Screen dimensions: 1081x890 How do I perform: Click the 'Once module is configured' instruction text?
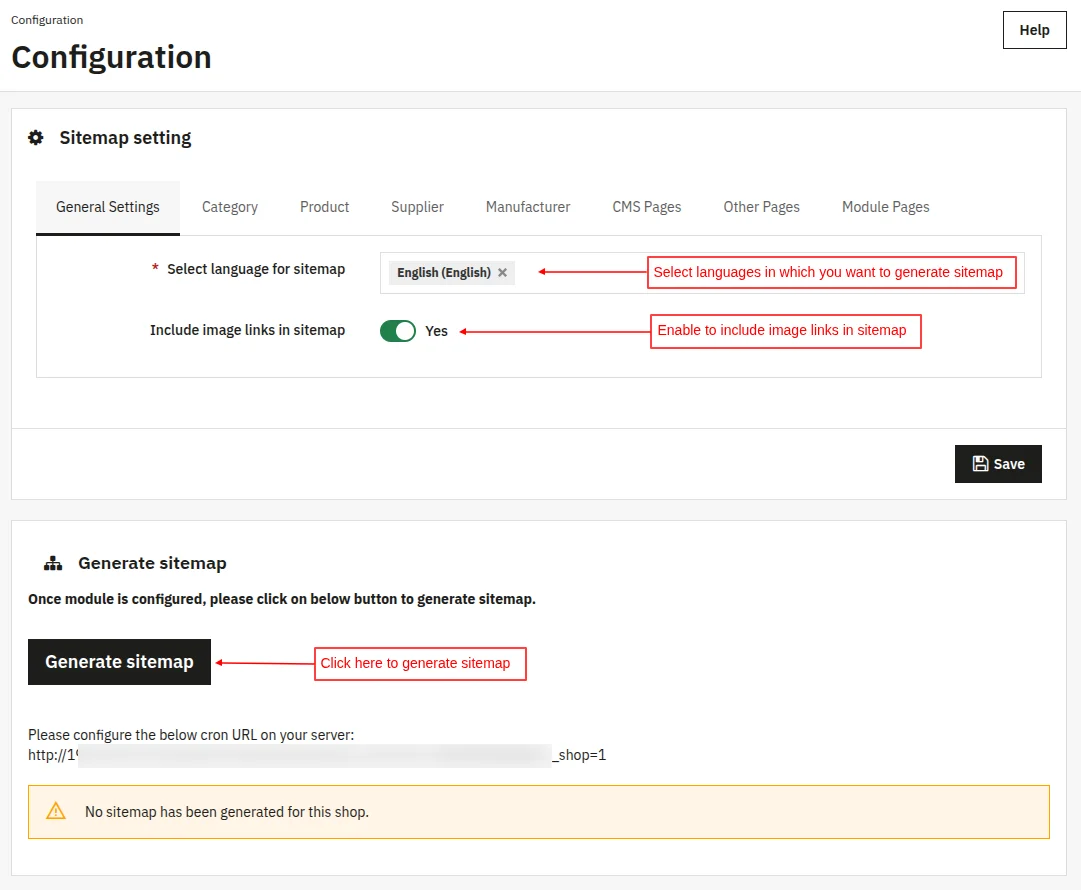pos(282,599)
